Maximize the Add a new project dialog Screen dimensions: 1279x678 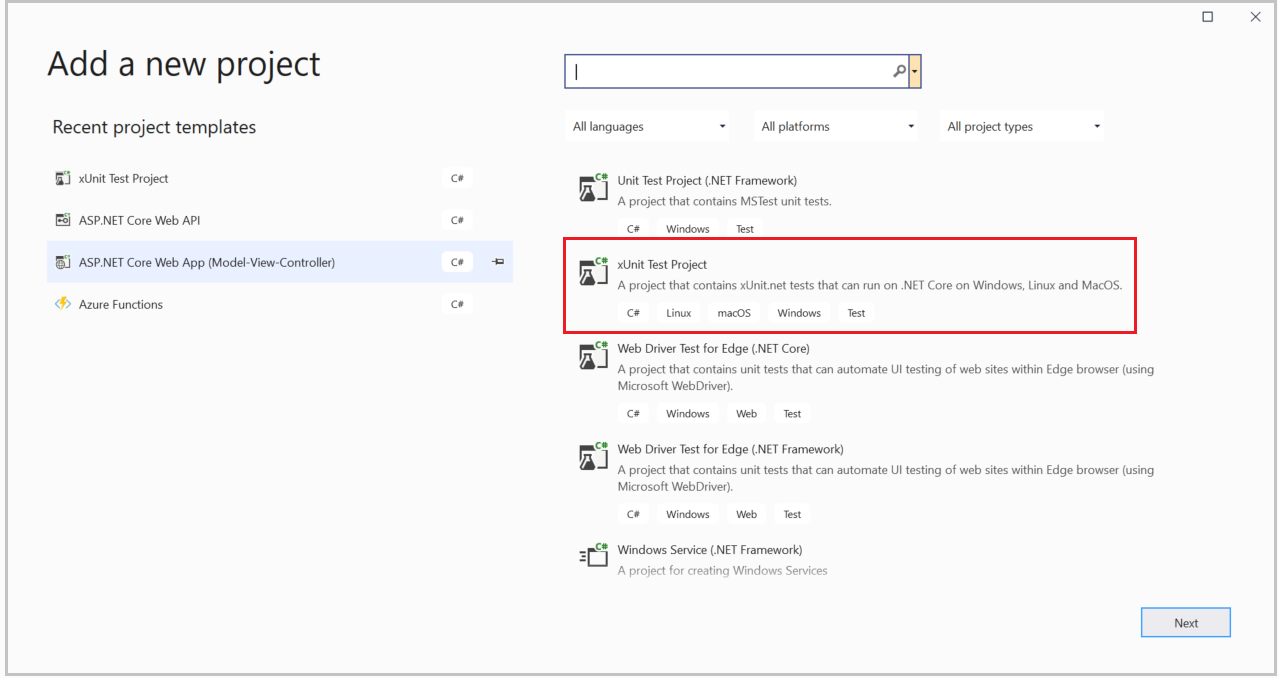click(1207, 17)
